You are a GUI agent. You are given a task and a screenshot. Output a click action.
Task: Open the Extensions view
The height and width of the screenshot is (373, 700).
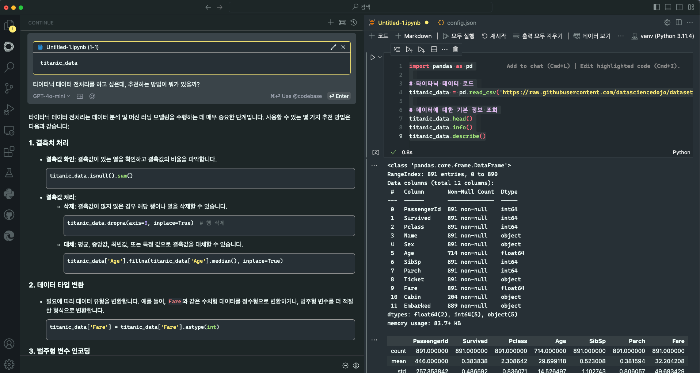click(9, 152)
